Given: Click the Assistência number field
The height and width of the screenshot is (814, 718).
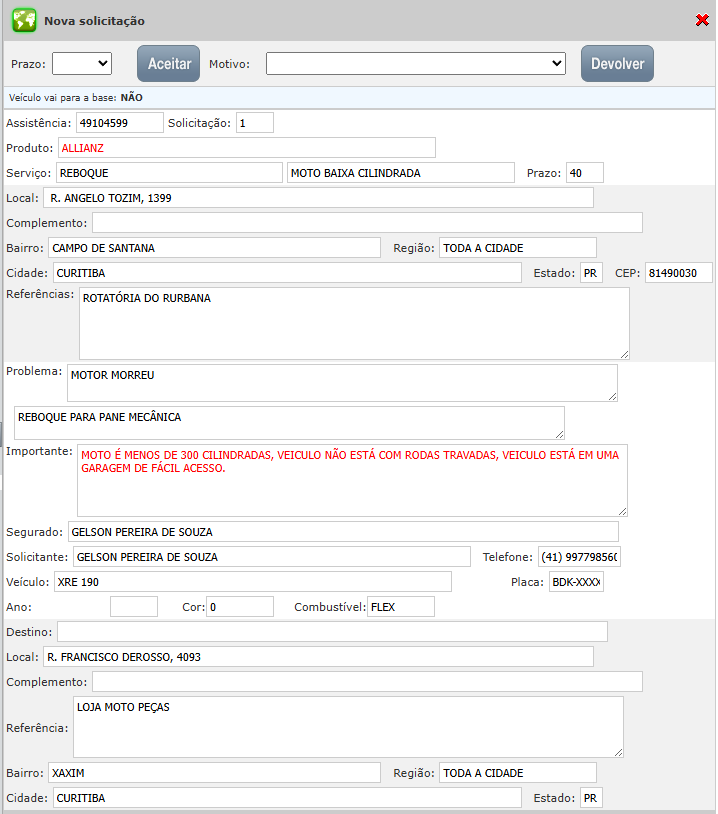Looking at the screenshot, I should click(120, 123).
